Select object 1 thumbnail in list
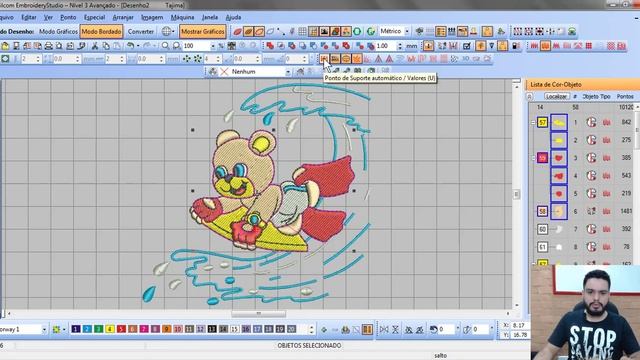Screen dimensions: 640x360 tap(559, 122)
